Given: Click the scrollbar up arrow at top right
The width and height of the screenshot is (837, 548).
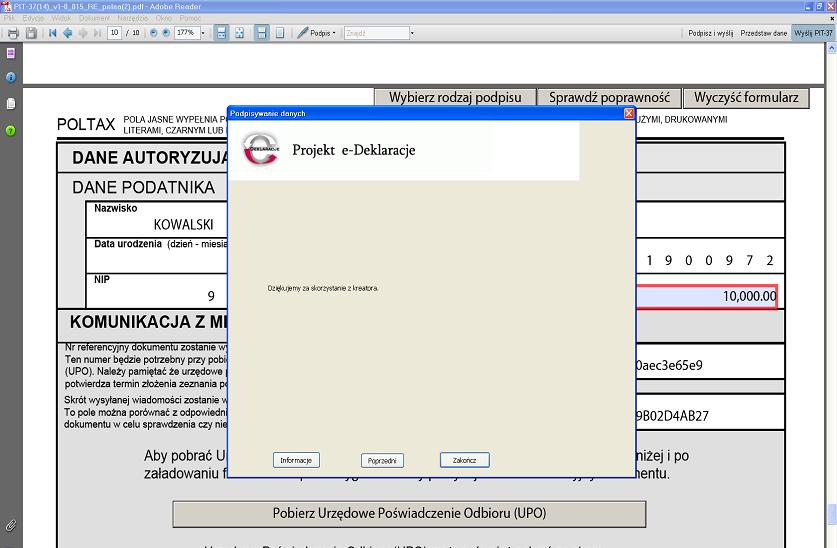Looking at the screenshot, I should (x=831, y=48).
